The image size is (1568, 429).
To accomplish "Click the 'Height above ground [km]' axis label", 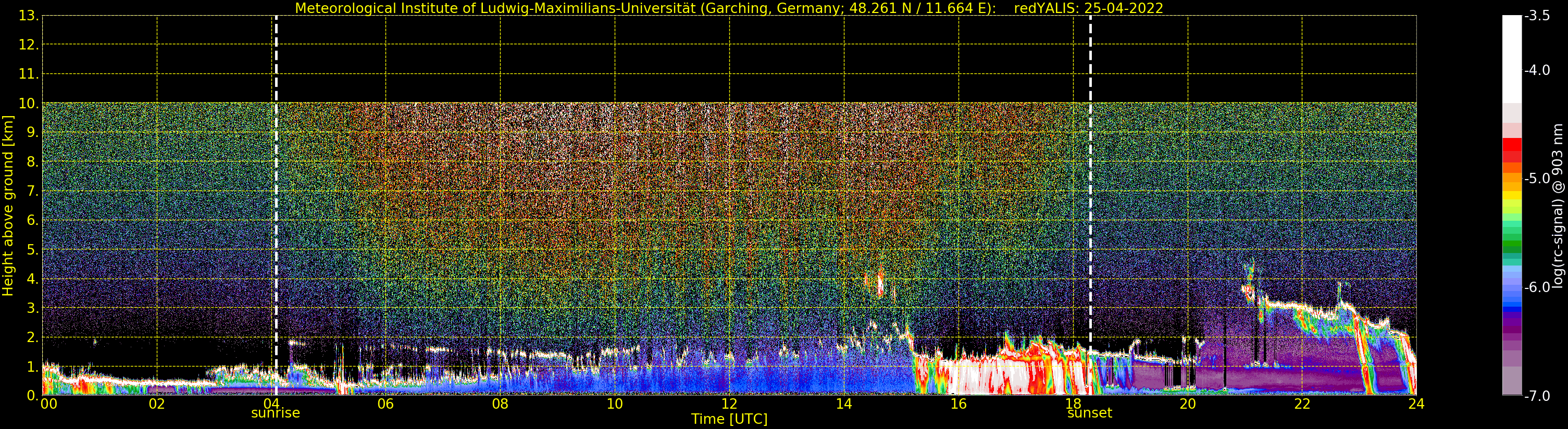I will [x=7, y=206].
